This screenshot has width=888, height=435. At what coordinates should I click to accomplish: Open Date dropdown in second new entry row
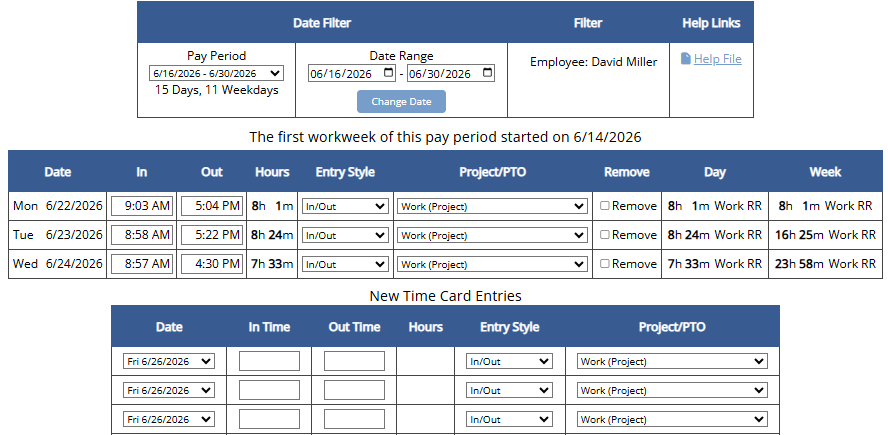pos(169,390)
